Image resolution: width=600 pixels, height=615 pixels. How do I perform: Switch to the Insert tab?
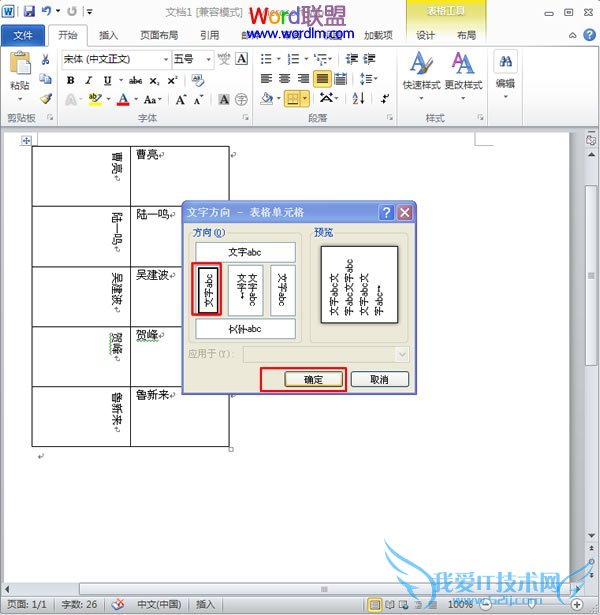point(108,35)
